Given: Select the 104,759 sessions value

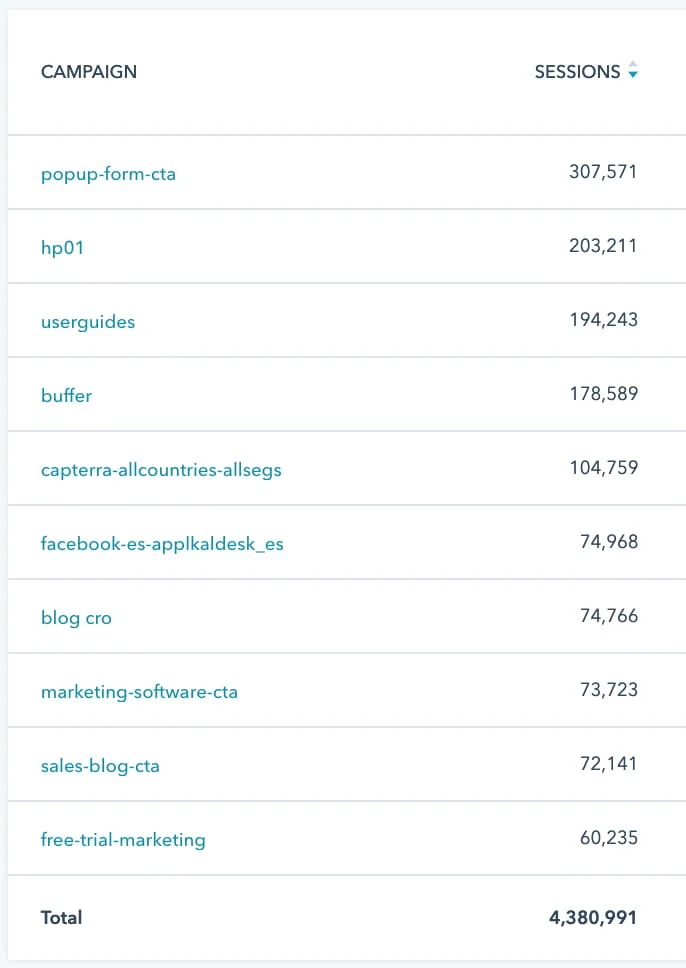Looking at the screenshot, I should point(603,468).
